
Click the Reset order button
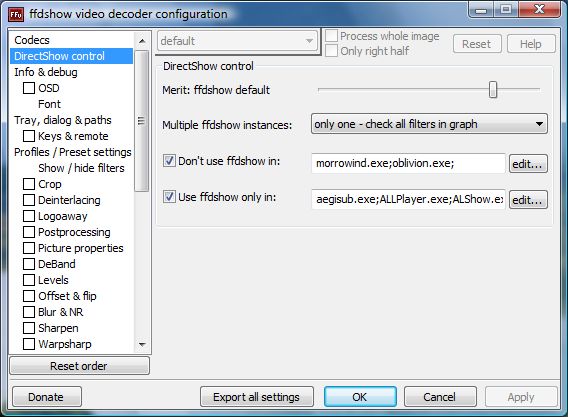[79, 366]
